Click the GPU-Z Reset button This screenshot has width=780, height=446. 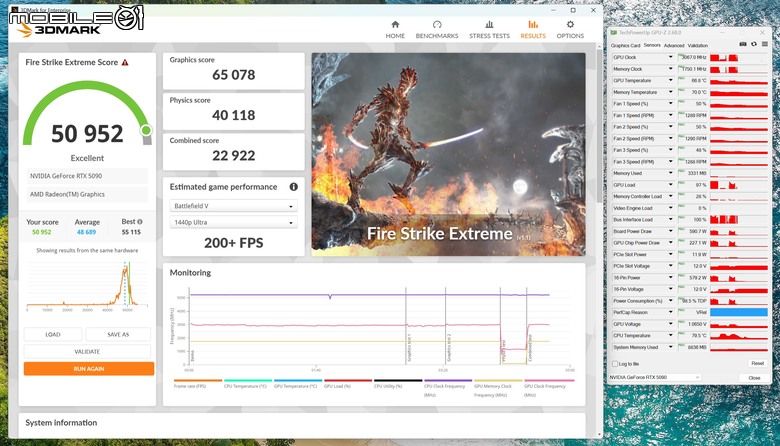point(757,363)
